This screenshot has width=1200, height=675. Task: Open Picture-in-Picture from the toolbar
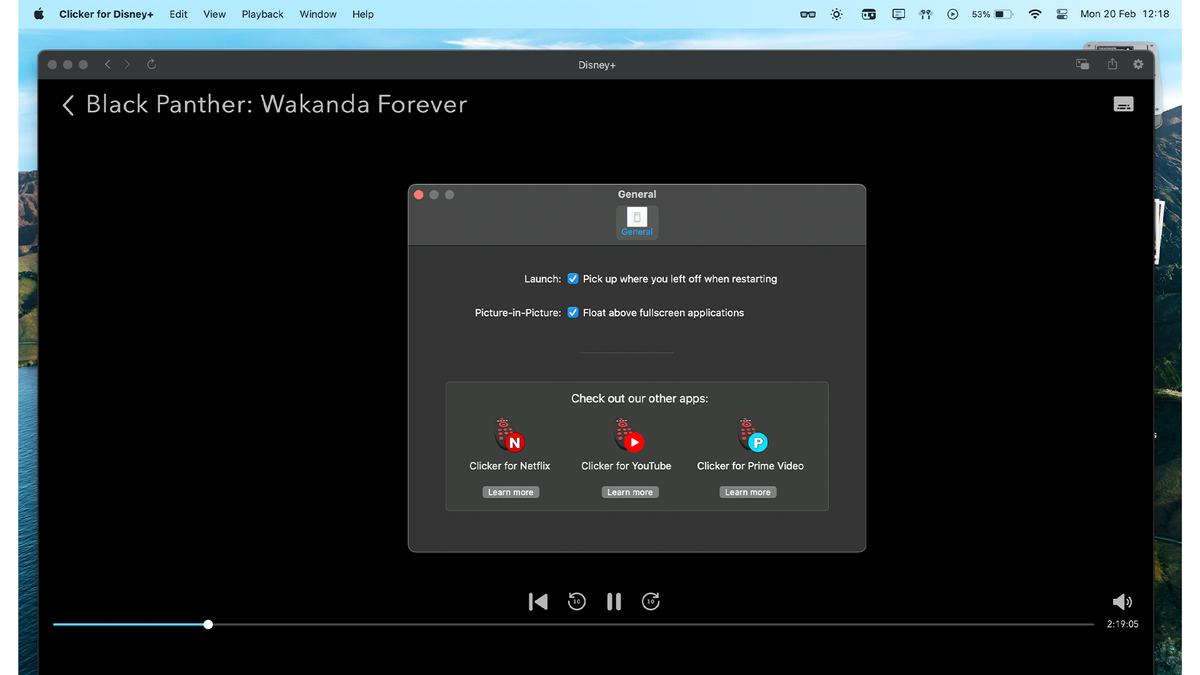point(1082,64)
